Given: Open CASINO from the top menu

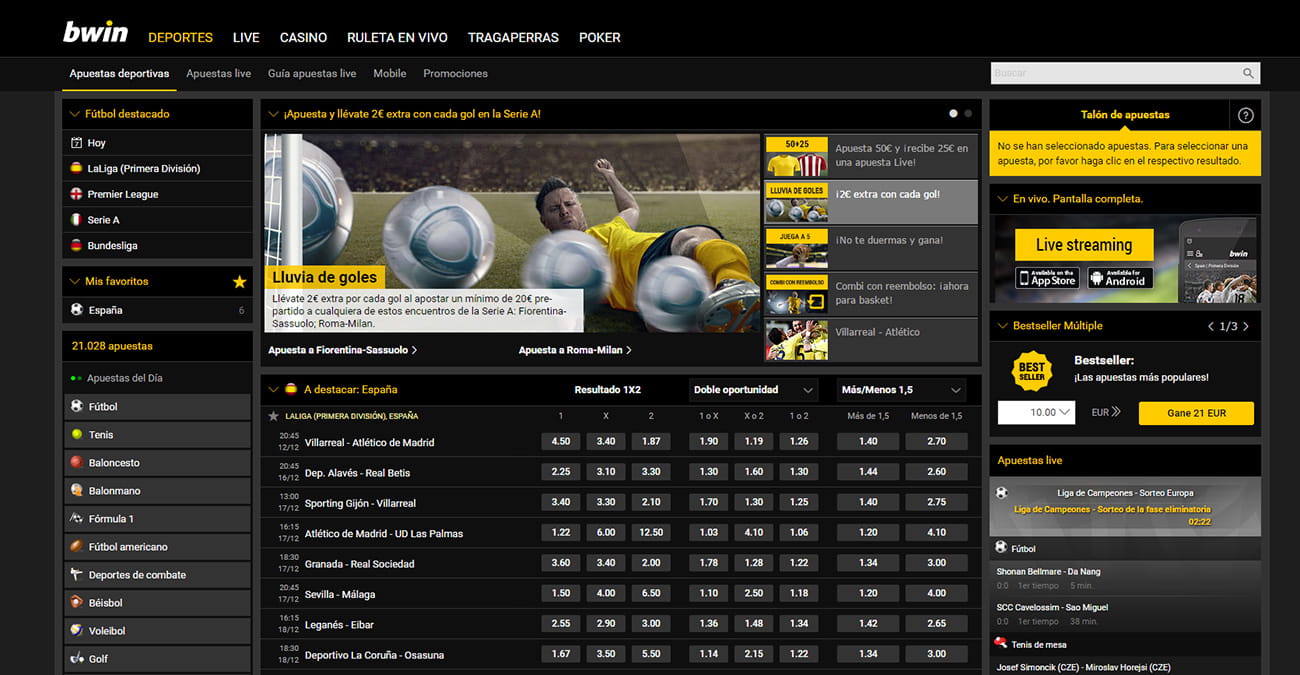Looking at the screenshot, I should [302, 37].
